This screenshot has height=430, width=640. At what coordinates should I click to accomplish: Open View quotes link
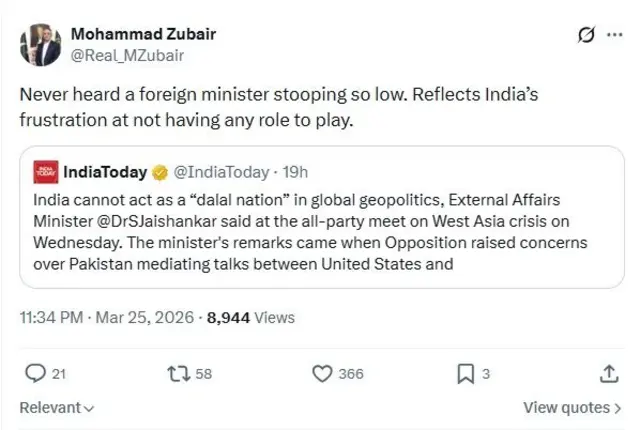(571, 408)
